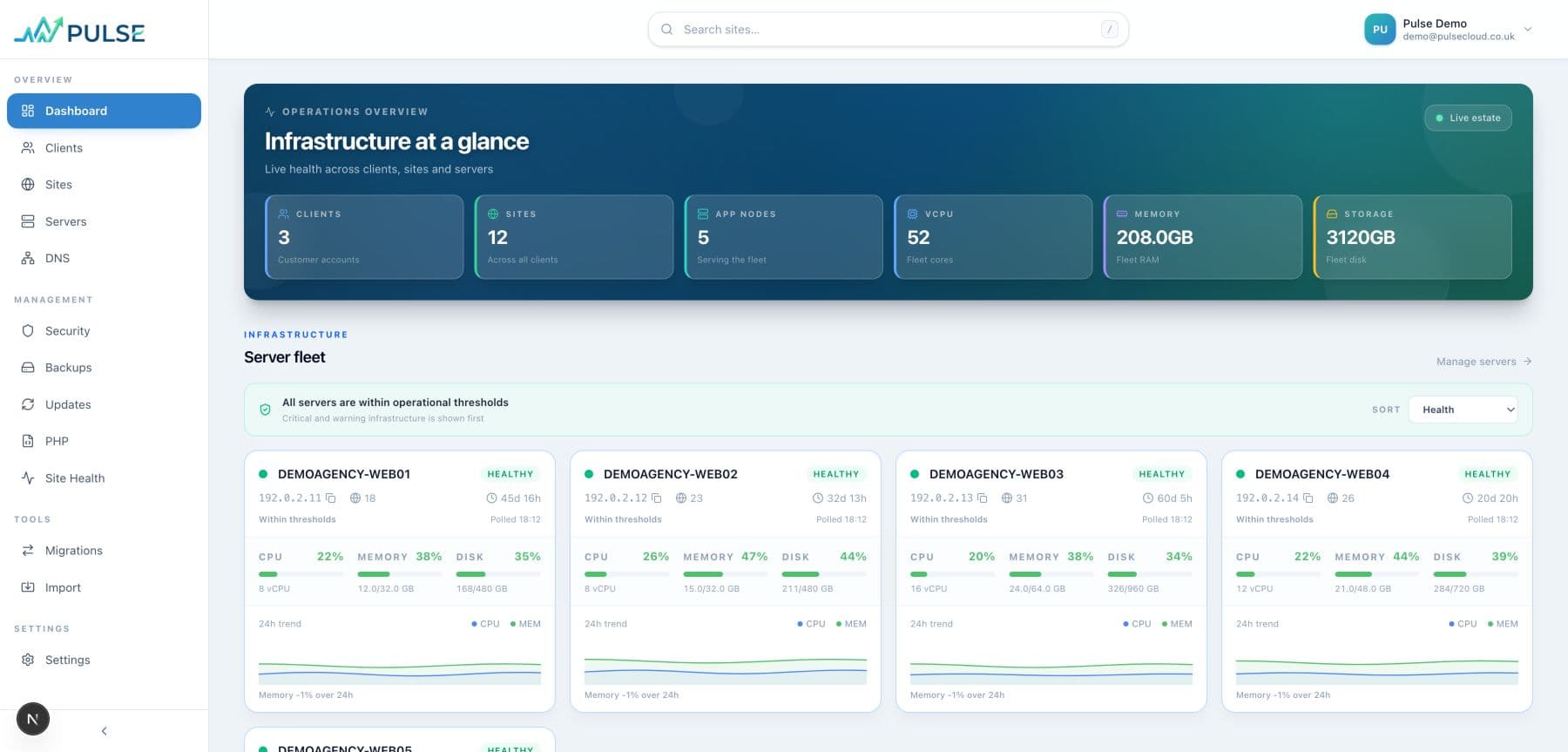1568x752 pixels.
Task: Click the Operations Overview pulse icon
Action: pos(270,112)
